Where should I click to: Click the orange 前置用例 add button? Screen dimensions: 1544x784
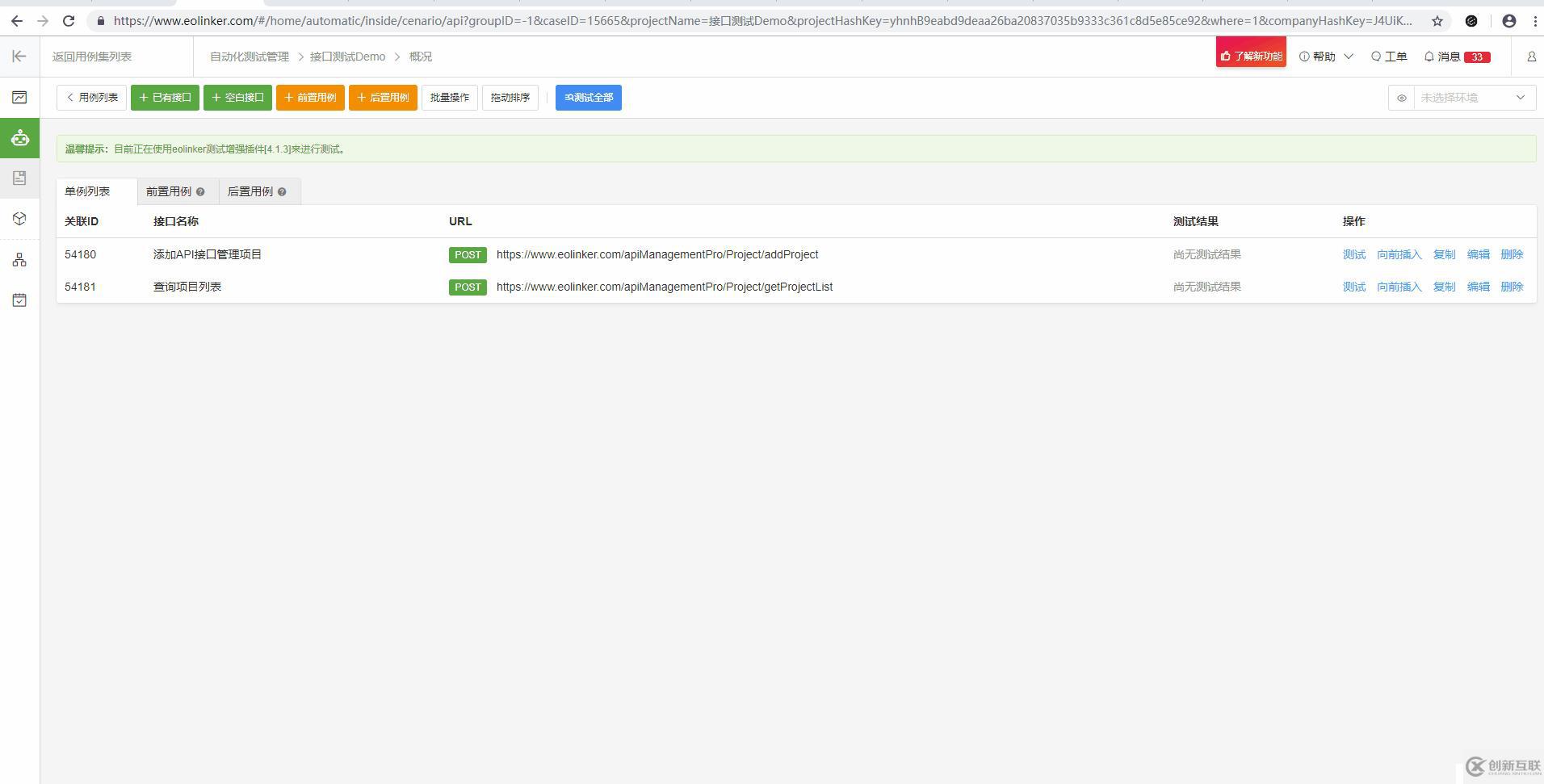pyautogui.click(x=310, y=98)
